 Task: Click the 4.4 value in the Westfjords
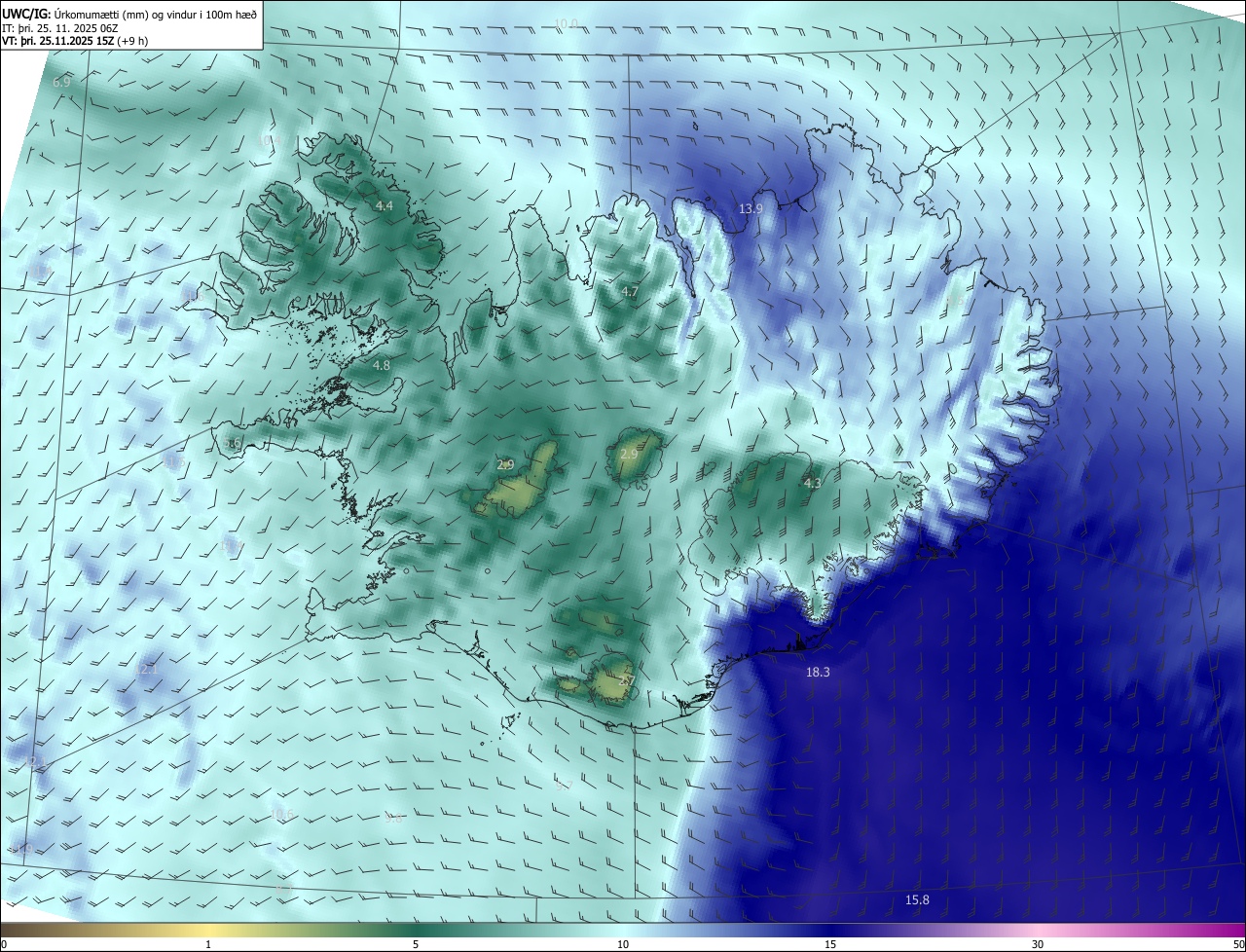point(385,205)
